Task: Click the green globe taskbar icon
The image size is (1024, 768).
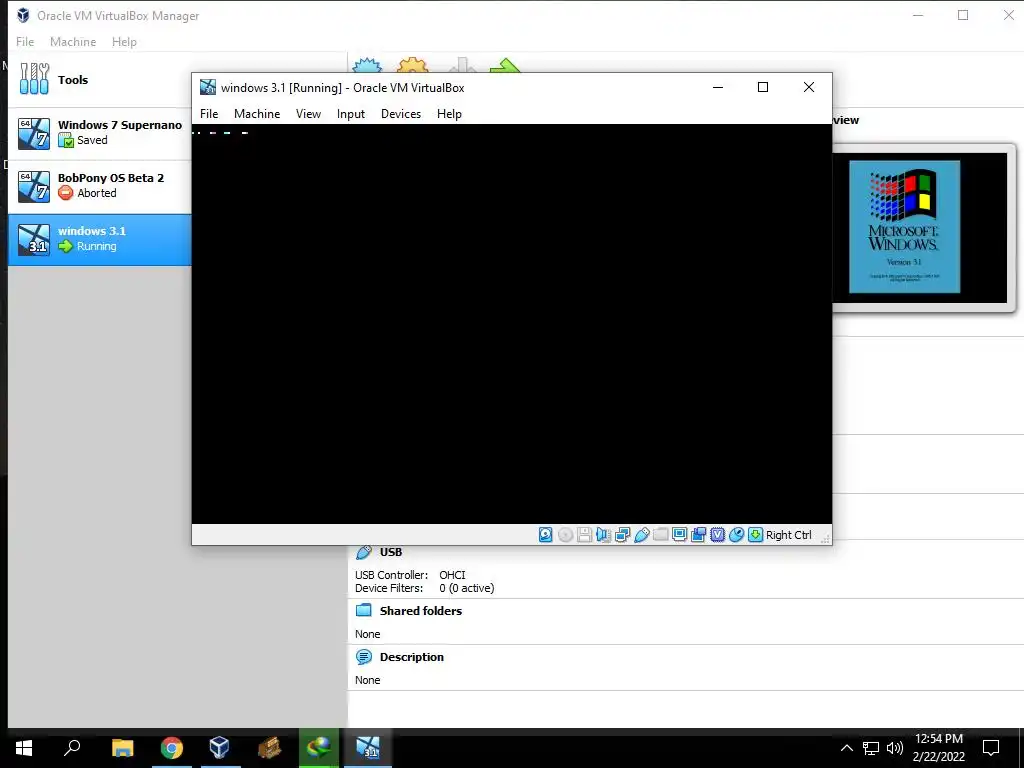Action: click(x=319, y=748)
